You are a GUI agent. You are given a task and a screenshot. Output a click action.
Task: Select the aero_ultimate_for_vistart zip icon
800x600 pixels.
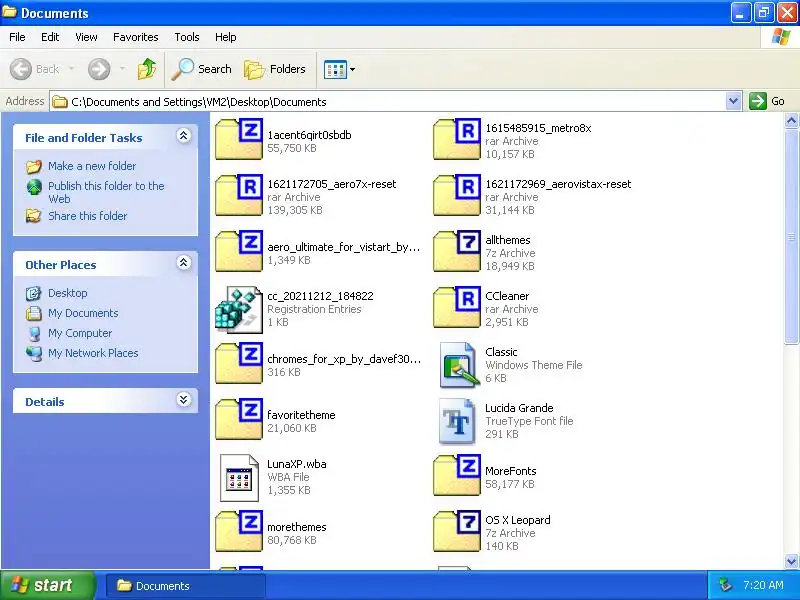239,252
